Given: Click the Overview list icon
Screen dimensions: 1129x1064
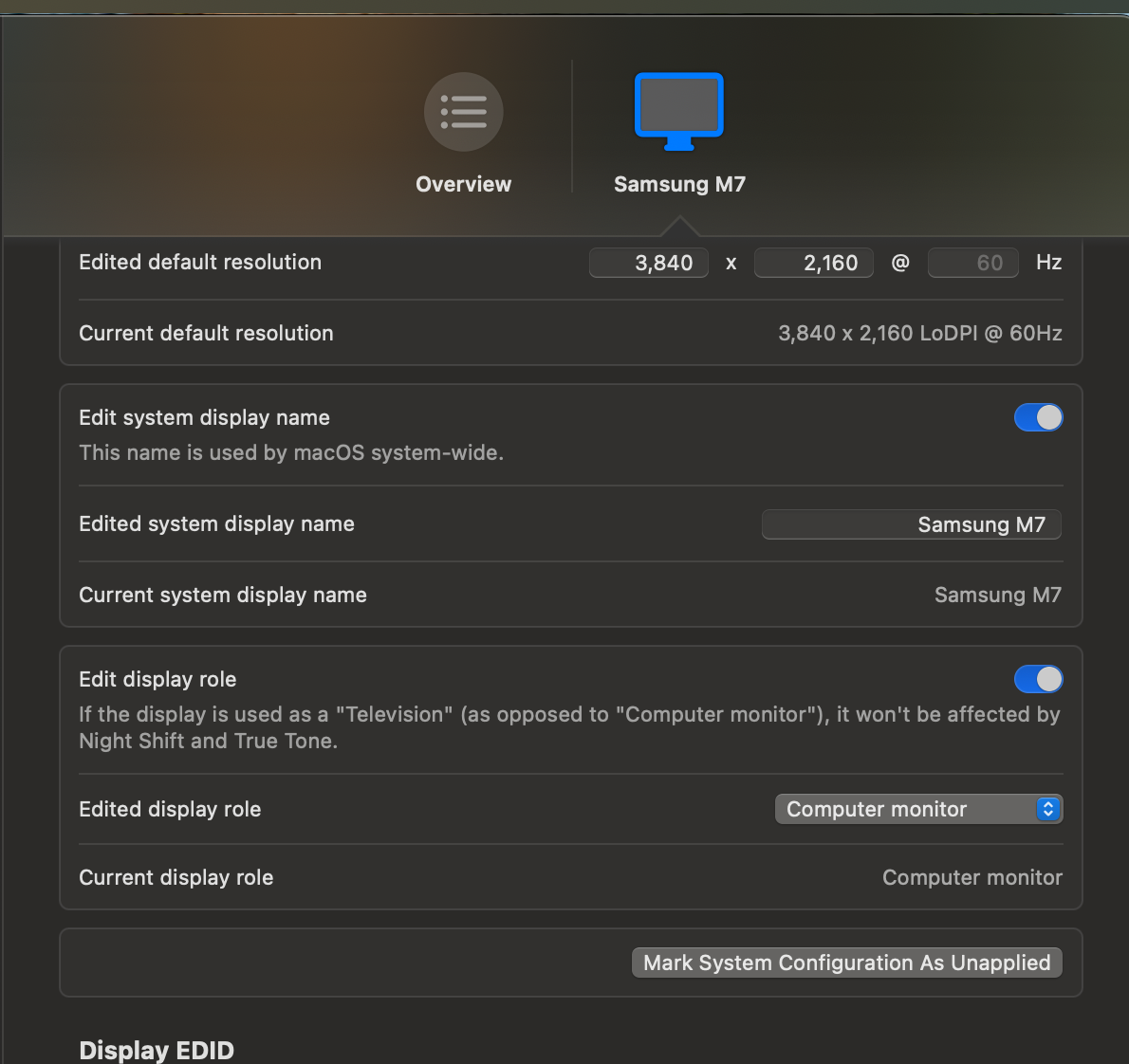Looking at the screenshot, I should pyautogui.click(x=463, y=112).
